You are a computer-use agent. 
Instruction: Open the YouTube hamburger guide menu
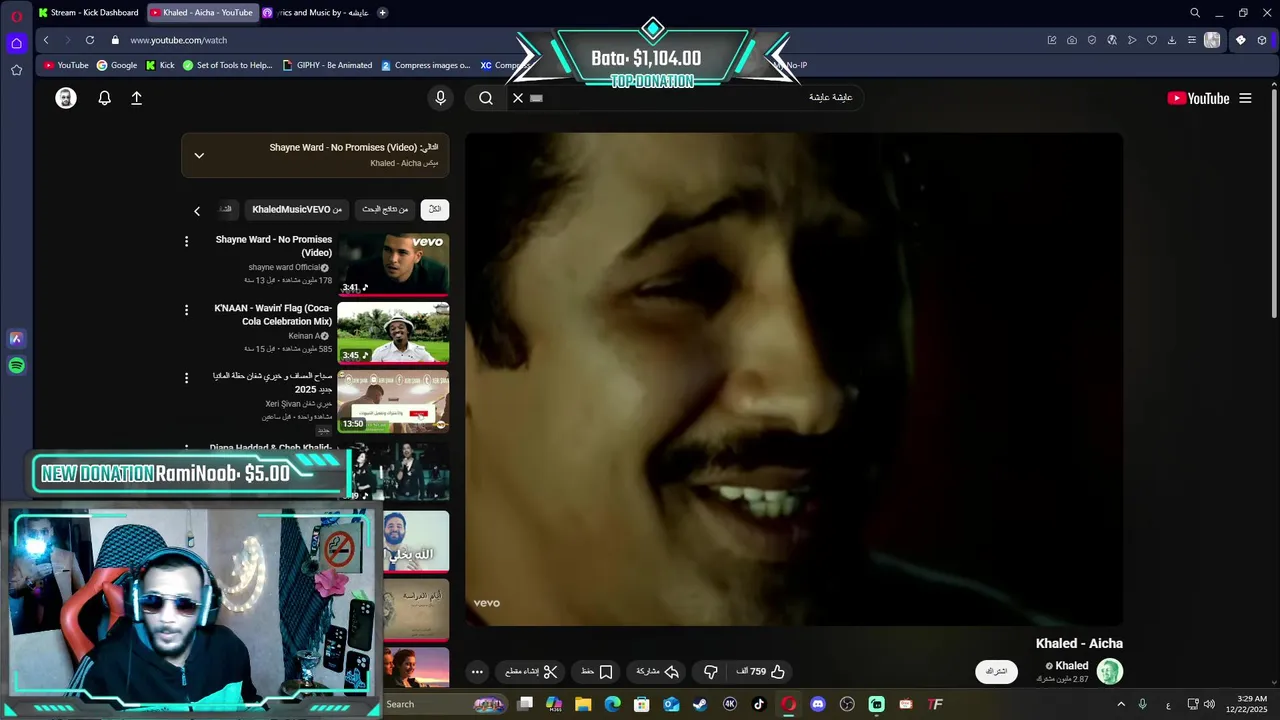coord(1245,98)
